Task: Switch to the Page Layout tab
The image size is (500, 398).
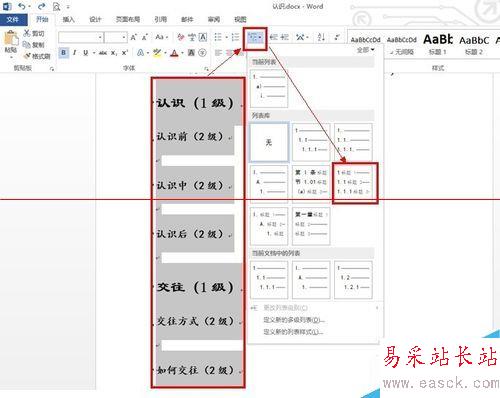Action: [128, 20]
